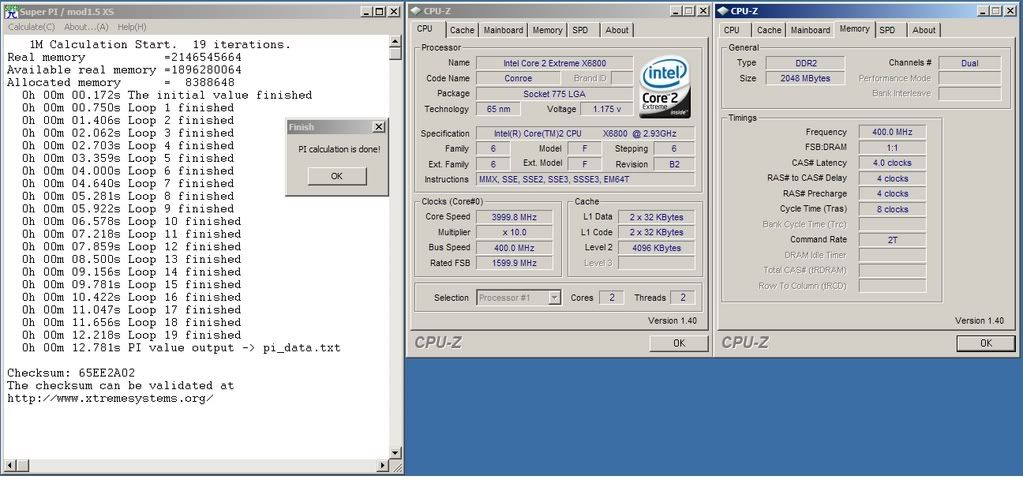Click the Voltage value 1.175 v
Image resolution: width=1023 pixels, height=491 pixels.
coord(606,109)
